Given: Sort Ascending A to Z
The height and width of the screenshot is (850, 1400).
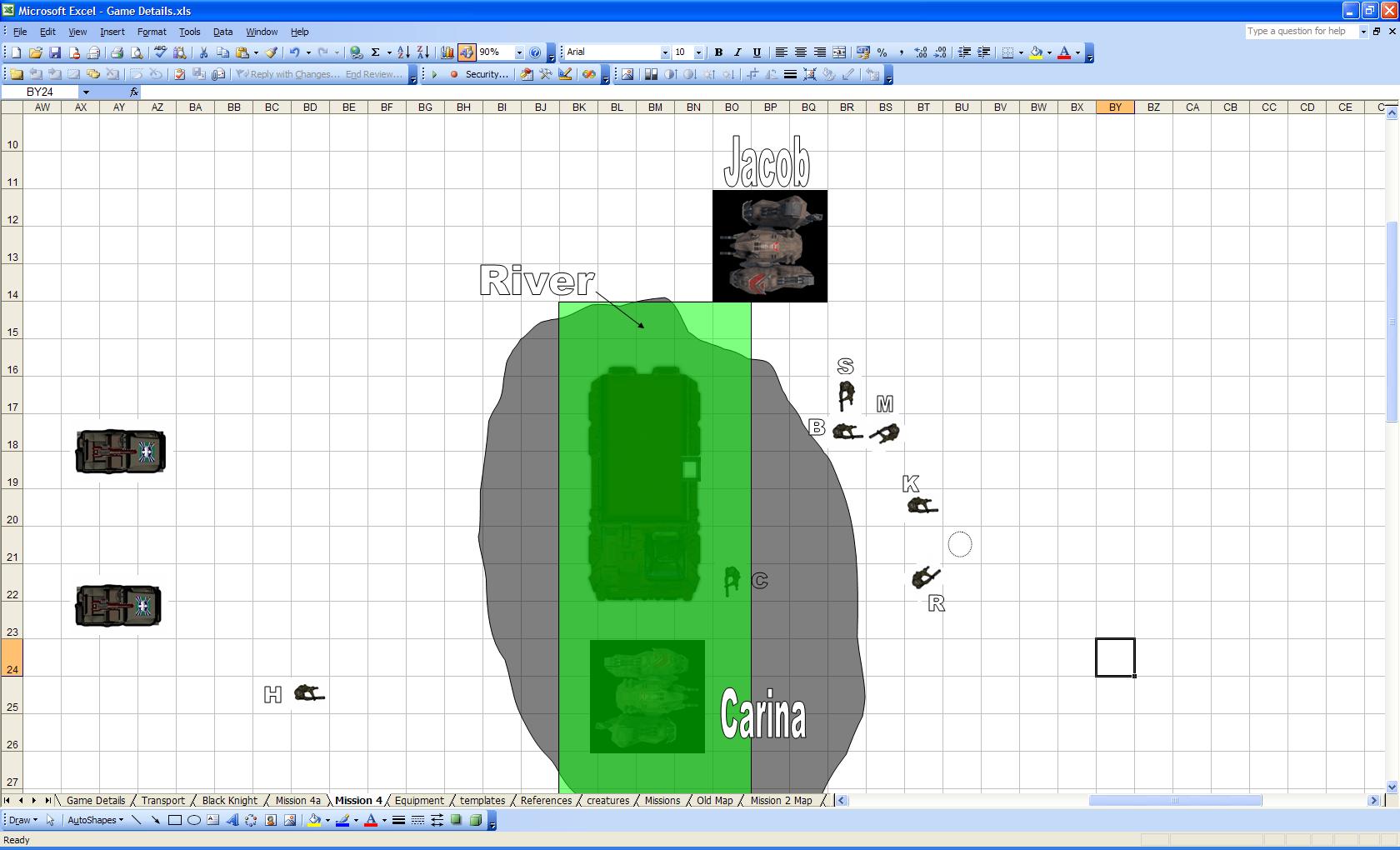Looking at the screenshot, I should click(x=403, y=52).
